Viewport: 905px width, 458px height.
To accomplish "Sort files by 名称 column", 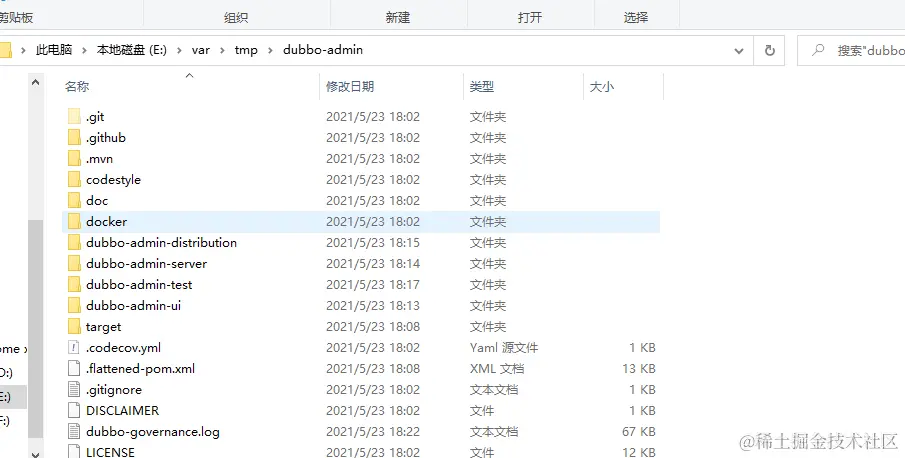I will [77, 87].
